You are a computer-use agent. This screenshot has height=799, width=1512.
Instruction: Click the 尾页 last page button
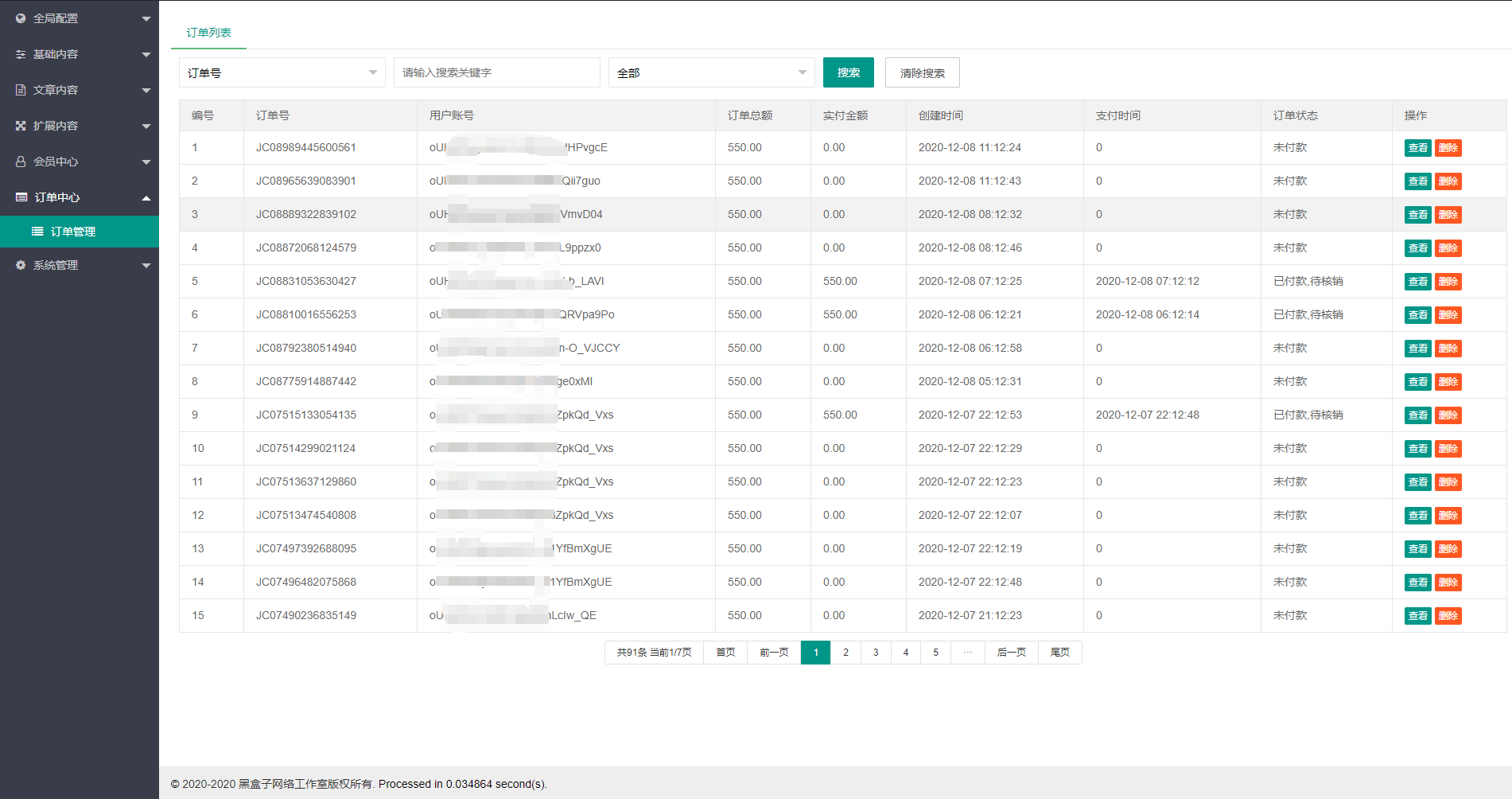1060,653
